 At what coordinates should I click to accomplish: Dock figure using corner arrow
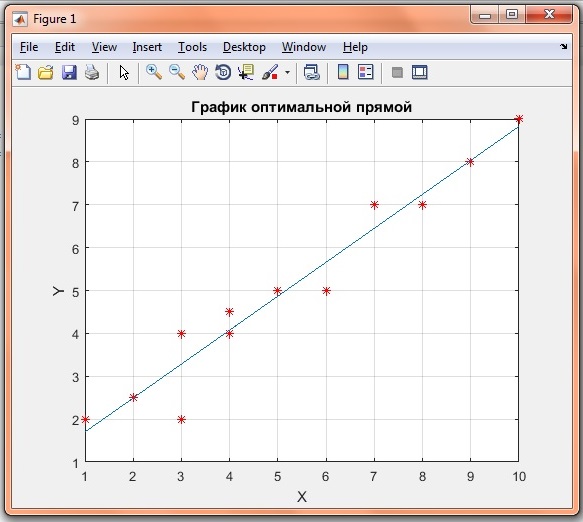coord(564,46)
